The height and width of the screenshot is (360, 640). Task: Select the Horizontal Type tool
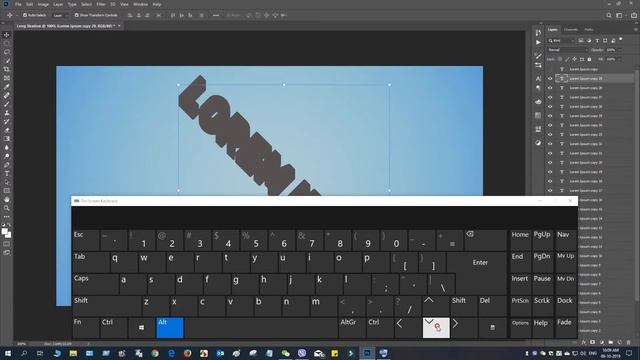click(7, 173)
